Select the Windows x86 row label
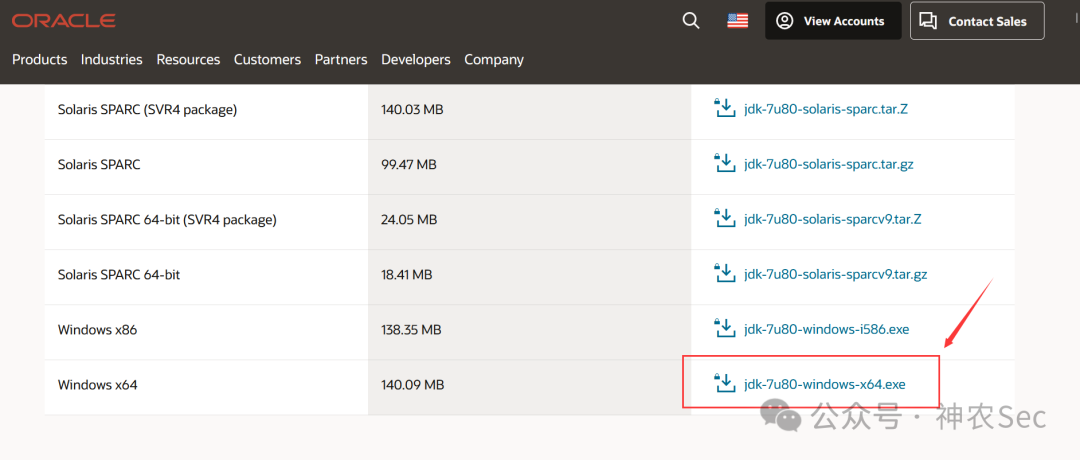Screen dimensions: 1080x460 [97, 329]
